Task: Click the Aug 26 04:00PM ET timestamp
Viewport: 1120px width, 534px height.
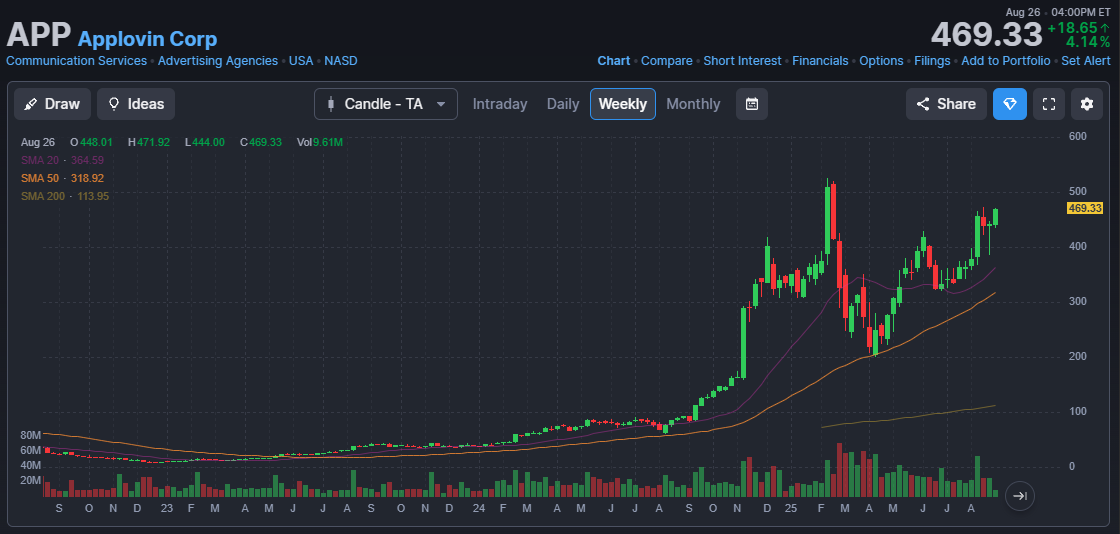Action: 1058,12
